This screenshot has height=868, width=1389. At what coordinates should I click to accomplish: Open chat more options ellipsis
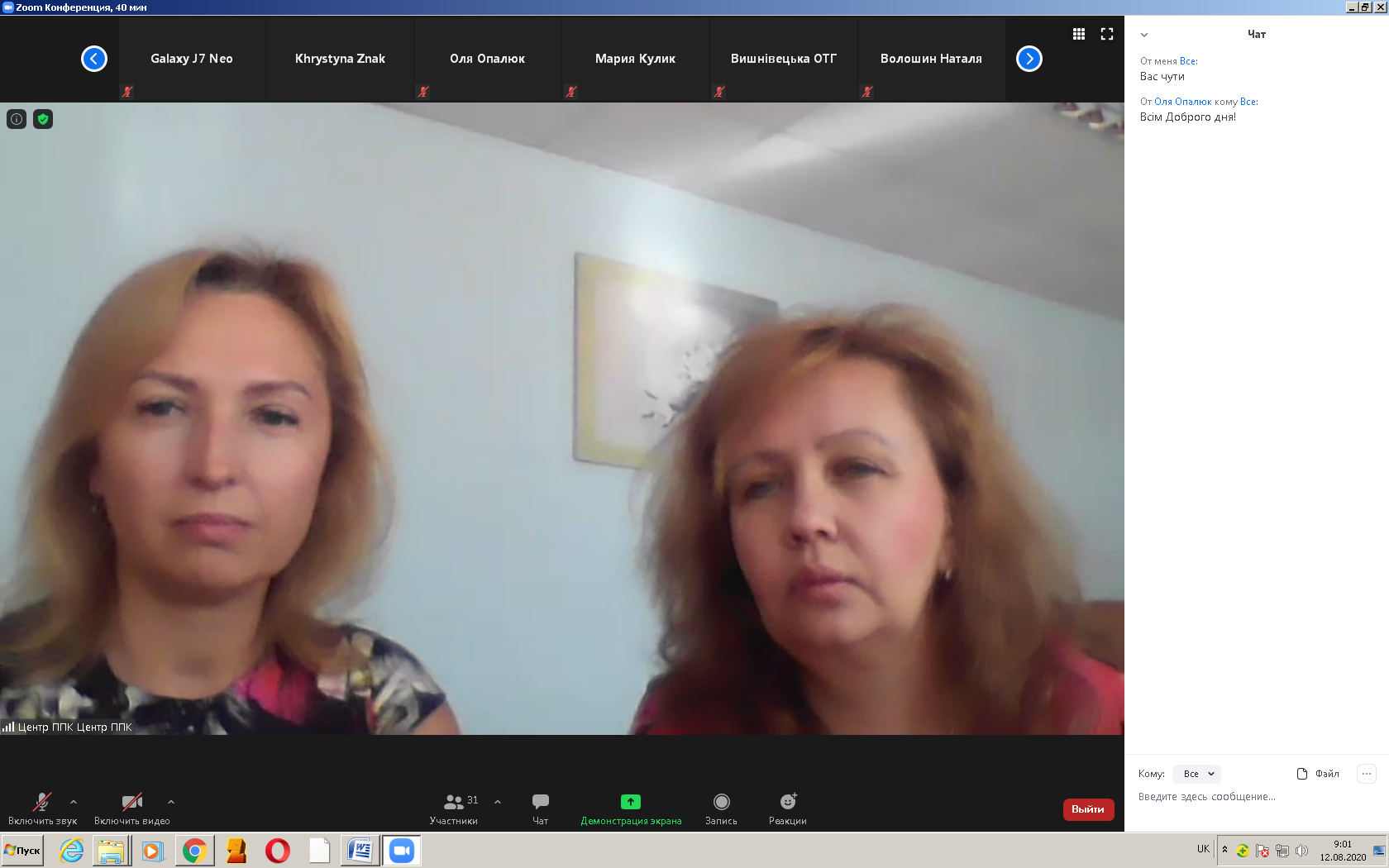[x=1367, y=774]
